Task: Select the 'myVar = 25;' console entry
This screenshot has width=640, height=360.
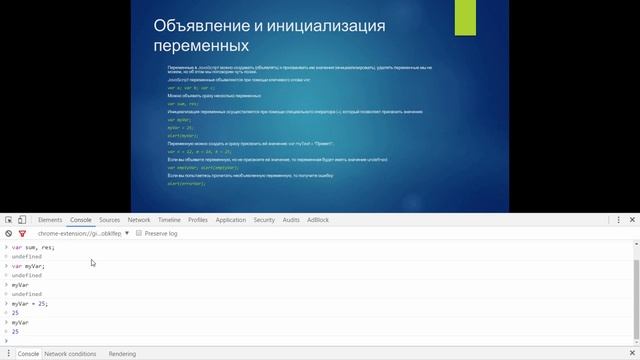Action: [30, 304]
